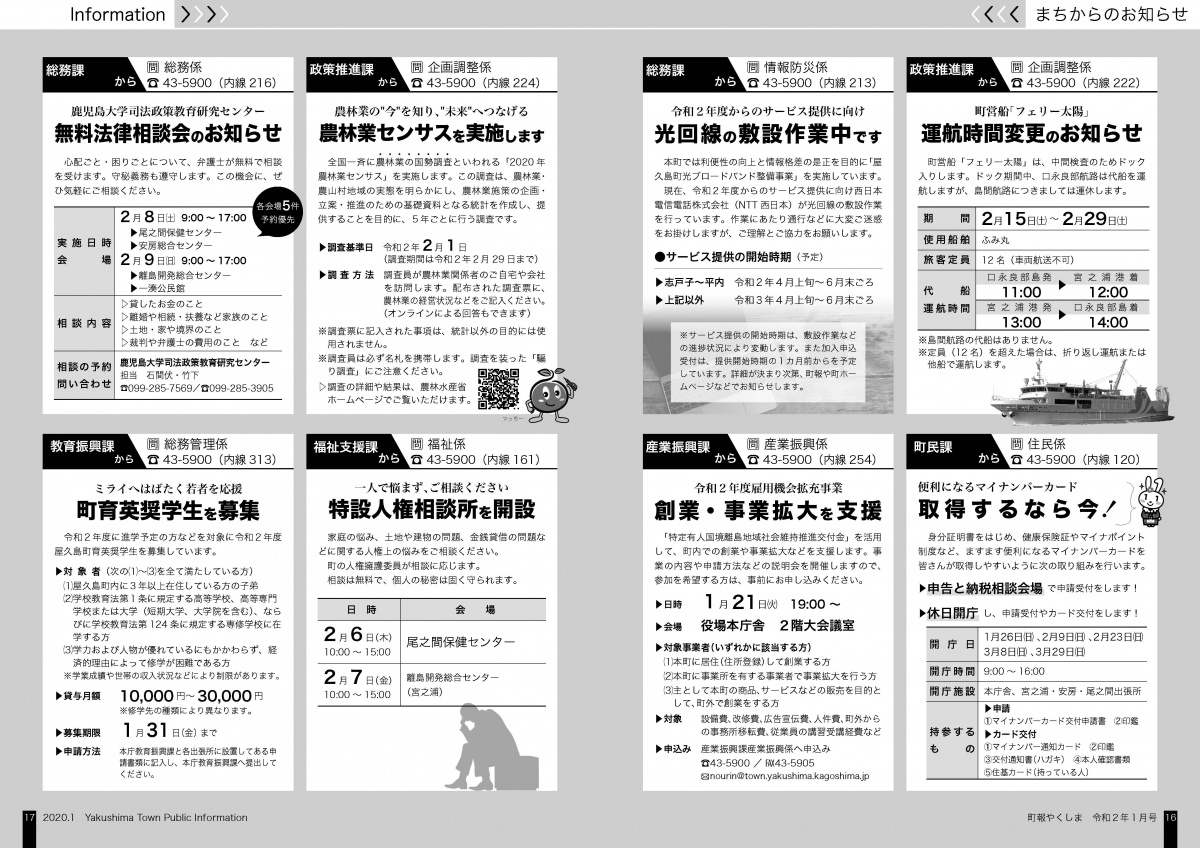Click the headline '光回線の敷設作業中です'
Screen dimensions: 1200x848
click(768, 135)
